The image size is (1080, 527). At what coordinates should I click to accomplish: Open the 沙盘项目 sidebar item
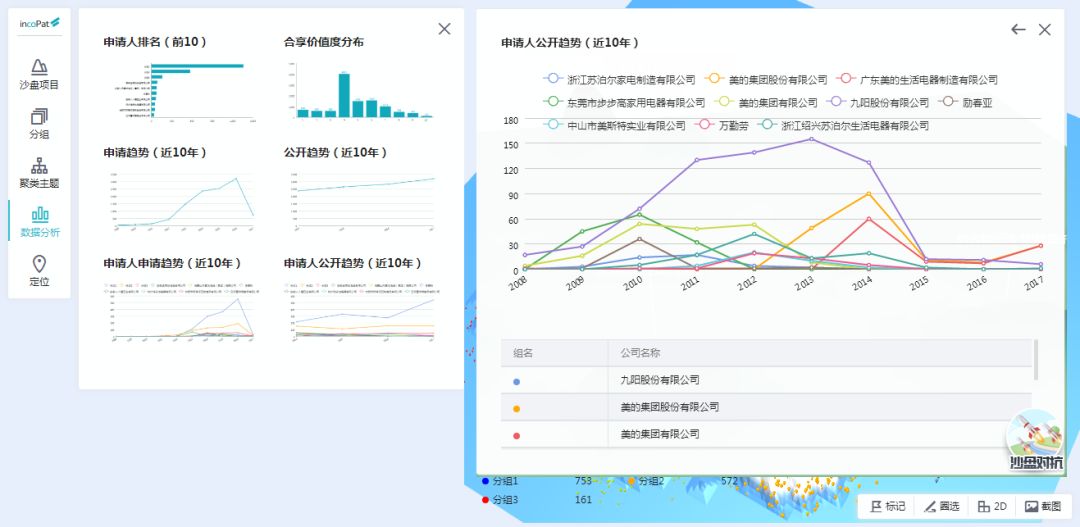39,74
